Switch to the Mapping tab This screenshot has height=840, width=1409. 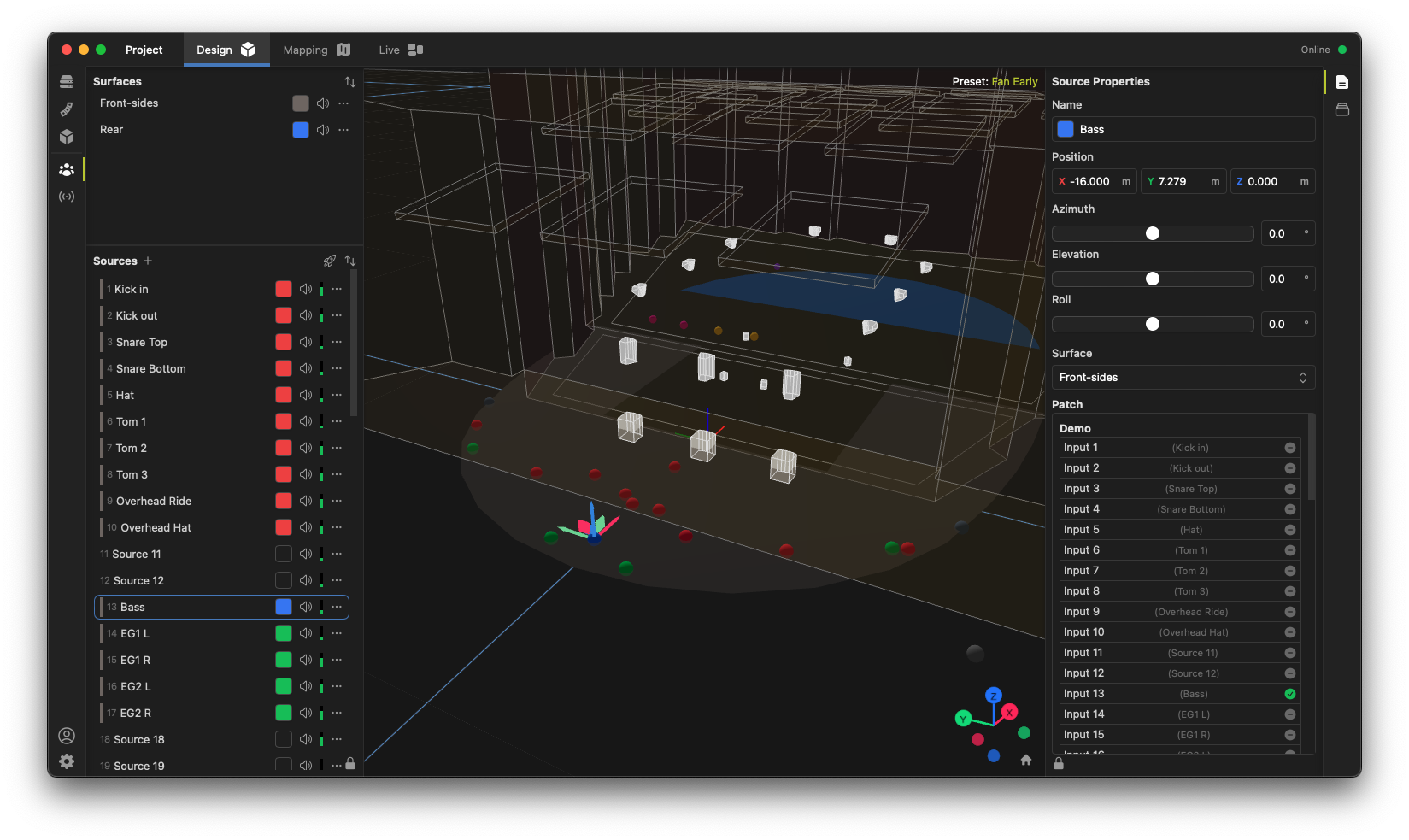[316, 50]
